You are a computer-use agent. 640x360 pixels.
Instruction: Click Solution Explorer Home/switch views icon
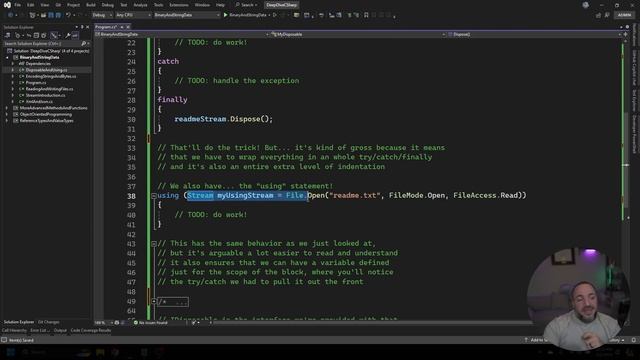coord(7,36)
